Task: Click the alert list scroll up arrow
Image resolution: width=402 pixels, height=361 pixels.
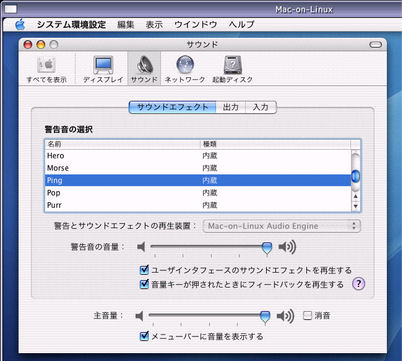Action: pos(356,196)
